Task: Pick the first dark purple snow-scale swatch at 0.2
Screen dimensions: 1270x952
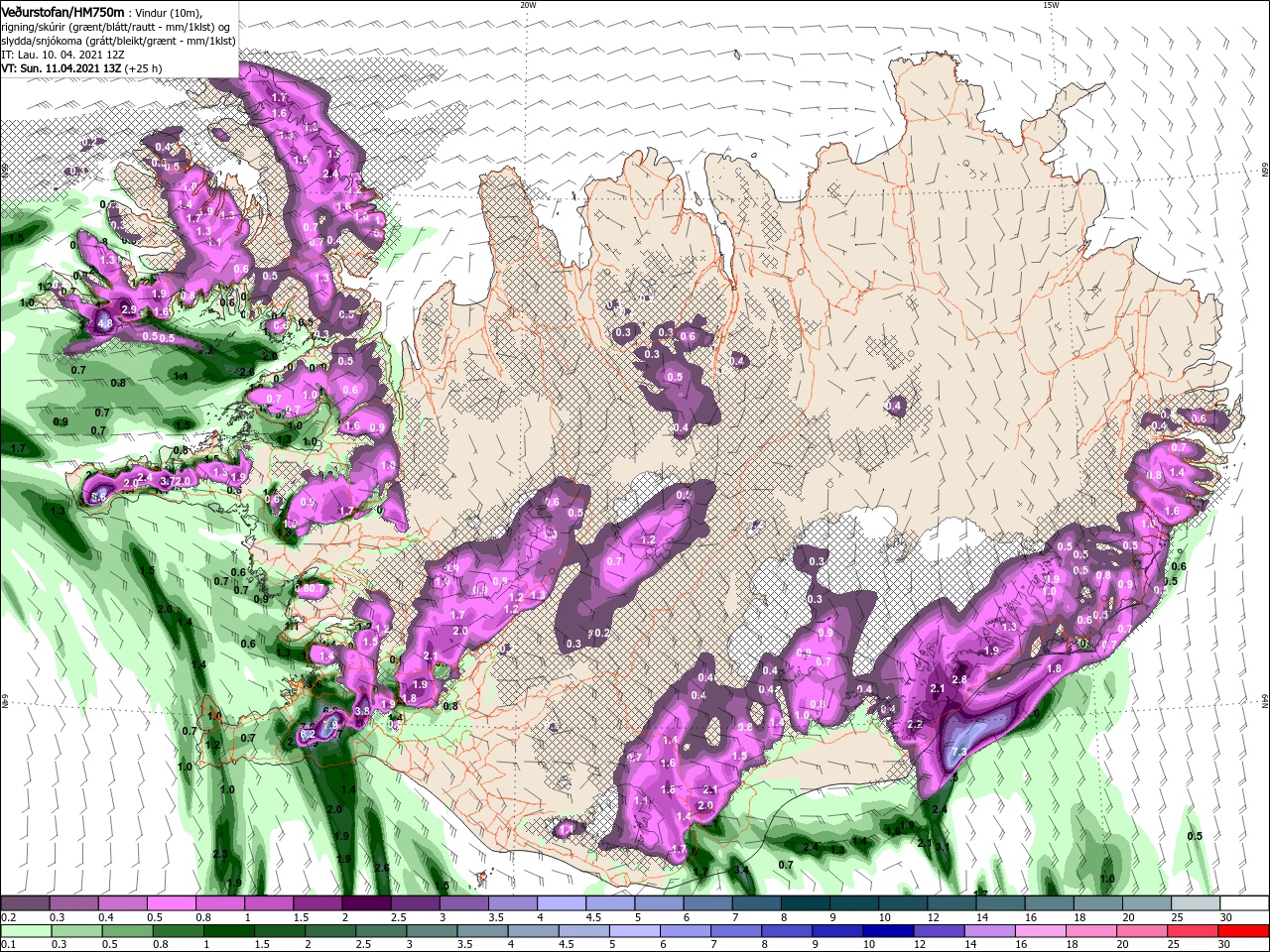Action: (25, 903)
